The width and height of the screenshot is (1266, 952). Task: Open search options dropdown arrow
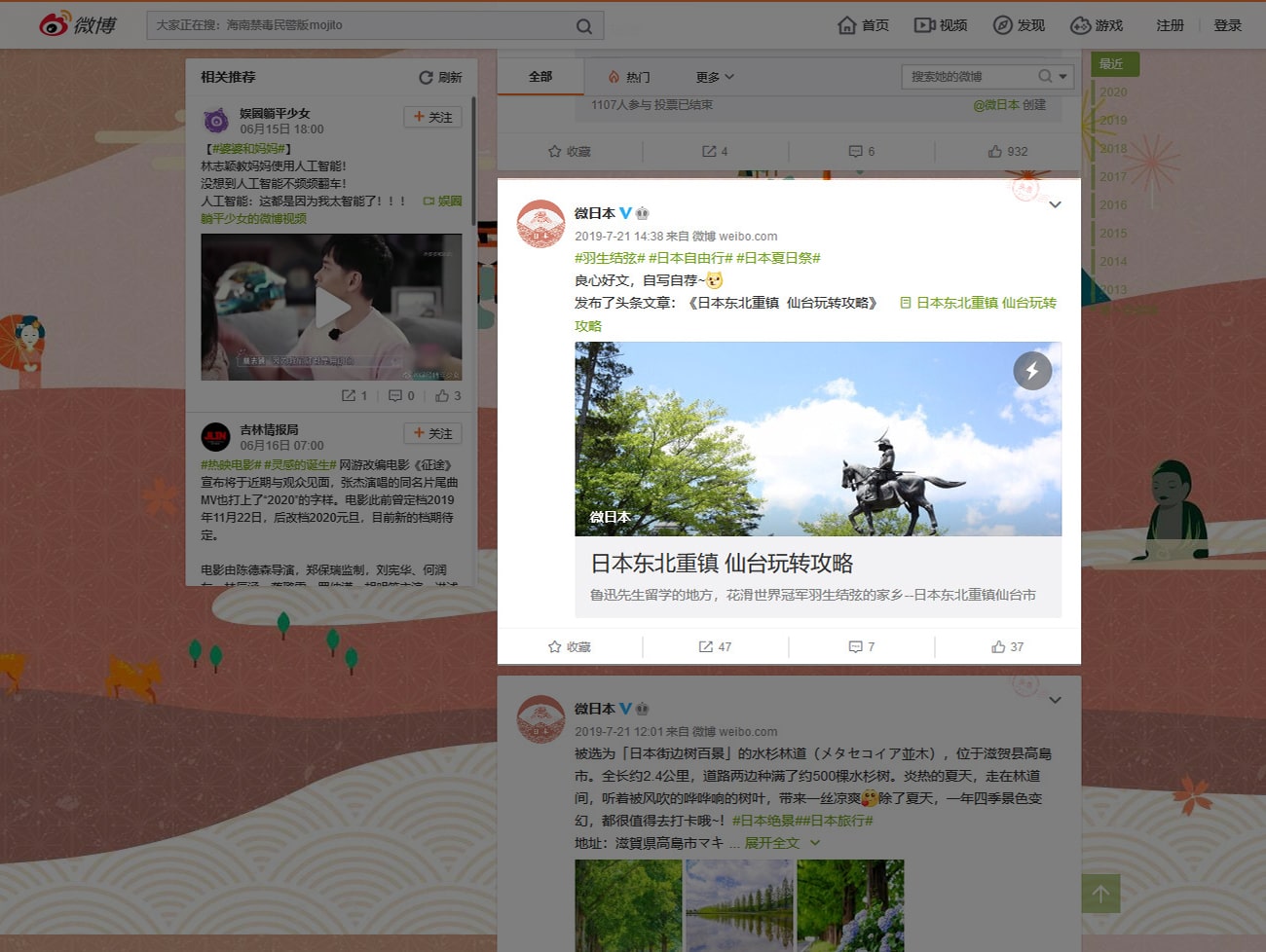[1062, 76]
